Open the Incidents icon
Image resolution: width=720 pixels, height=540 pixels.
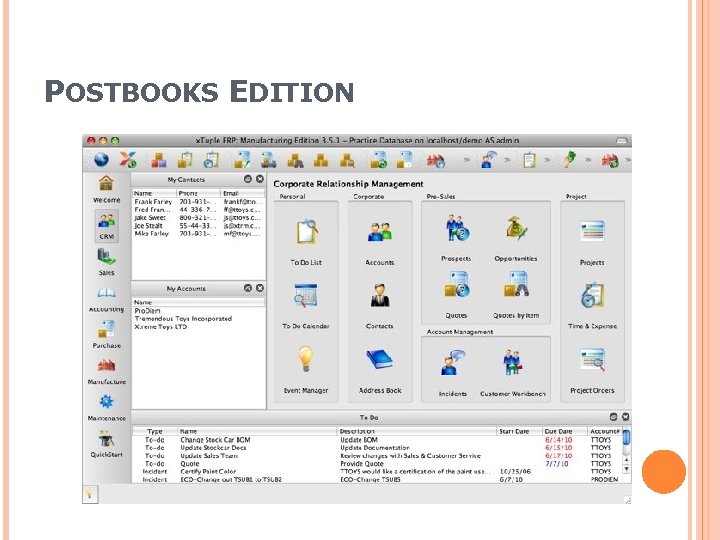pos(453,363)
